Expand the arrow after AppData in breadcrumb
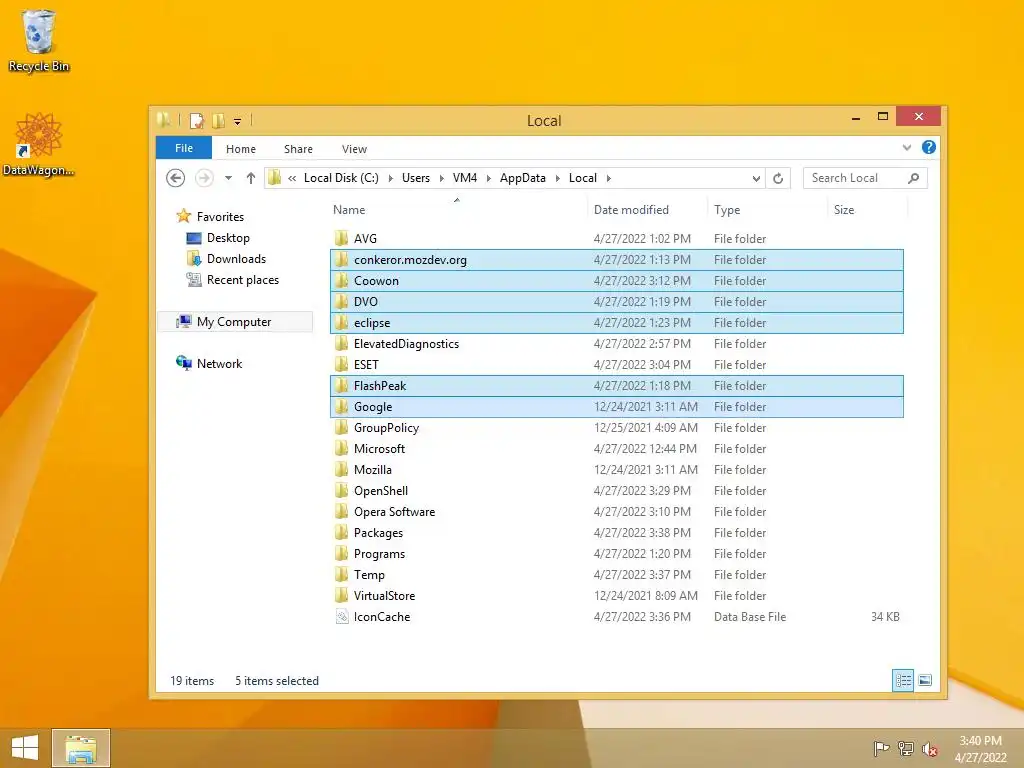 pos(558,178)
